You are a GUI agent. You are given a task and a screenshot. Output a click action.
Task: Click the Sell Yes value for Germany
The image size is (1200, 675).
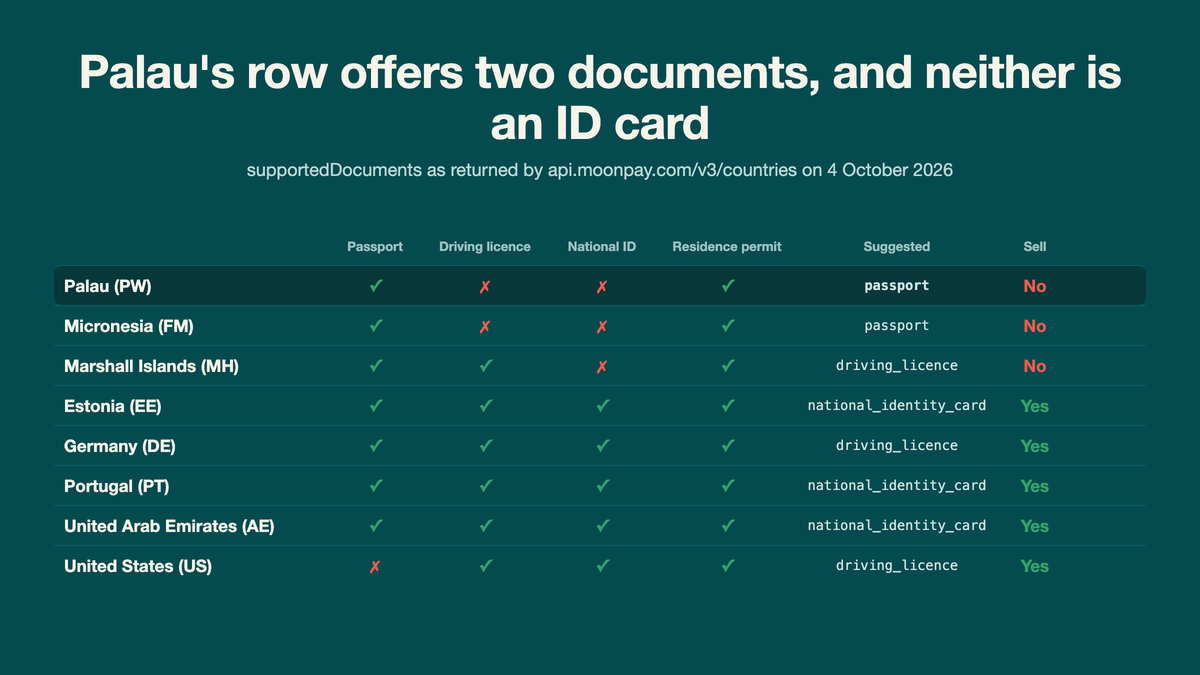pos(1035,446)
